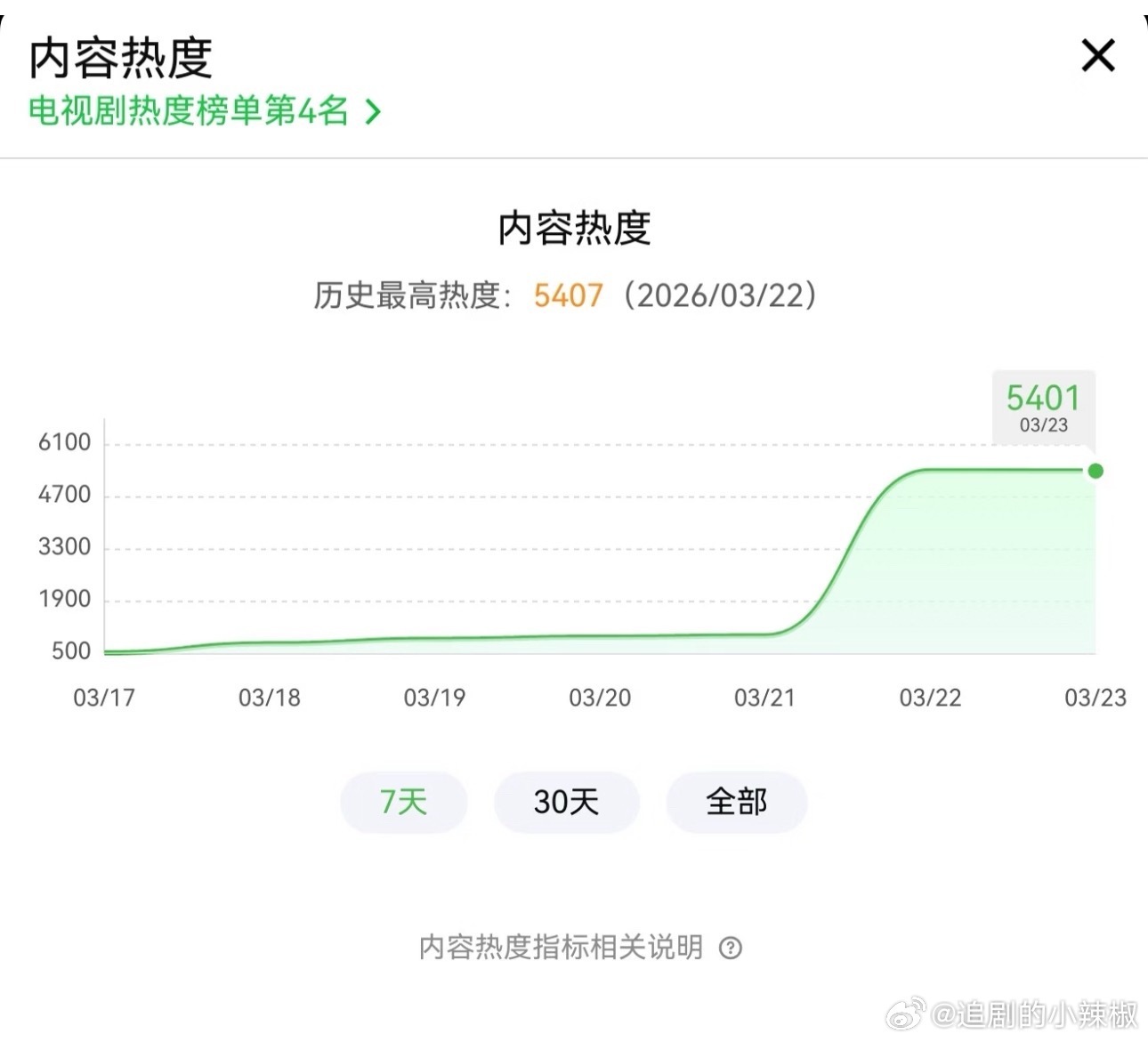This screenshot has height=1042, width=1148.
Task: Click the 03/17 date on the x-axis
Action: tap(103, 699)
